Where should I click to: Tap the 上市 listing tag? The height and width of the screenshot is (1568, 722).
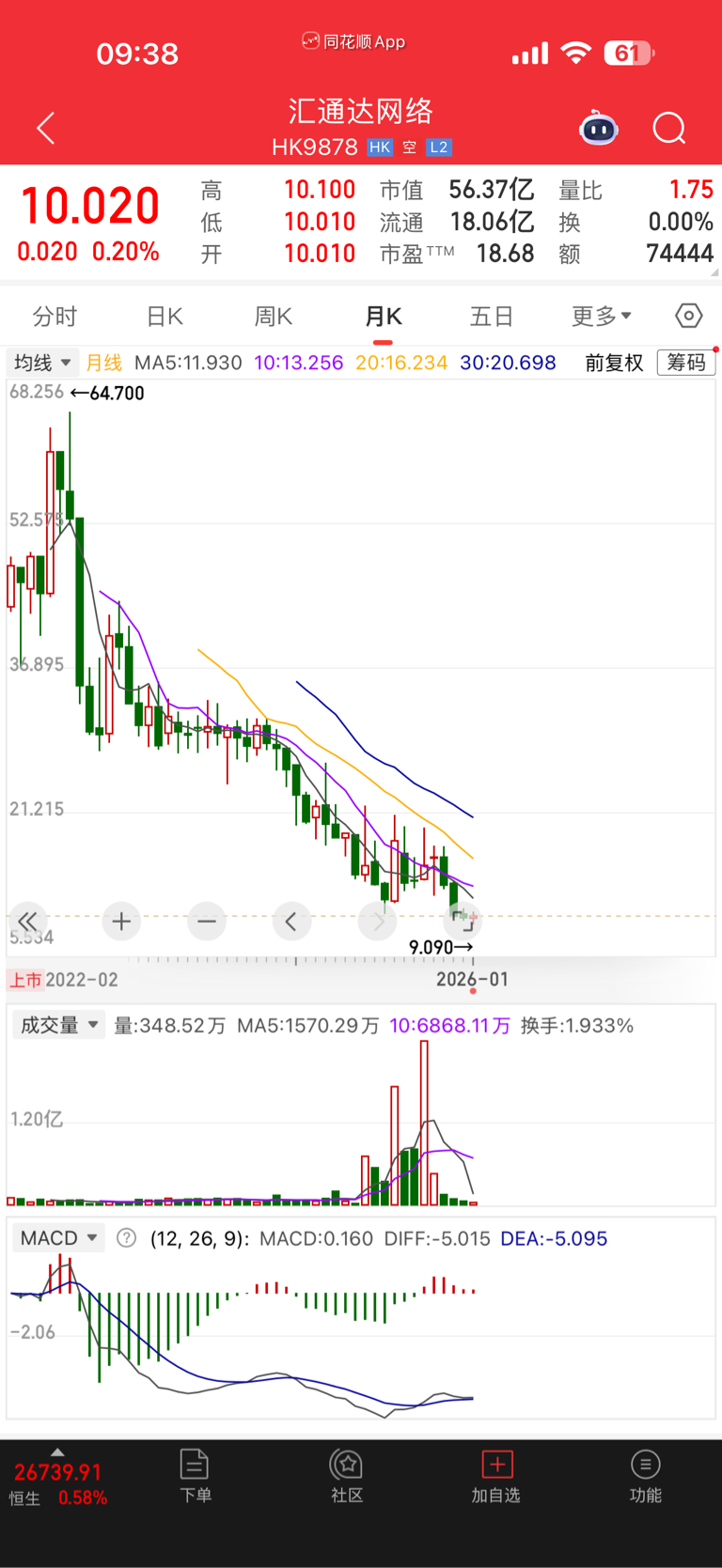click(x=25, y=980)
